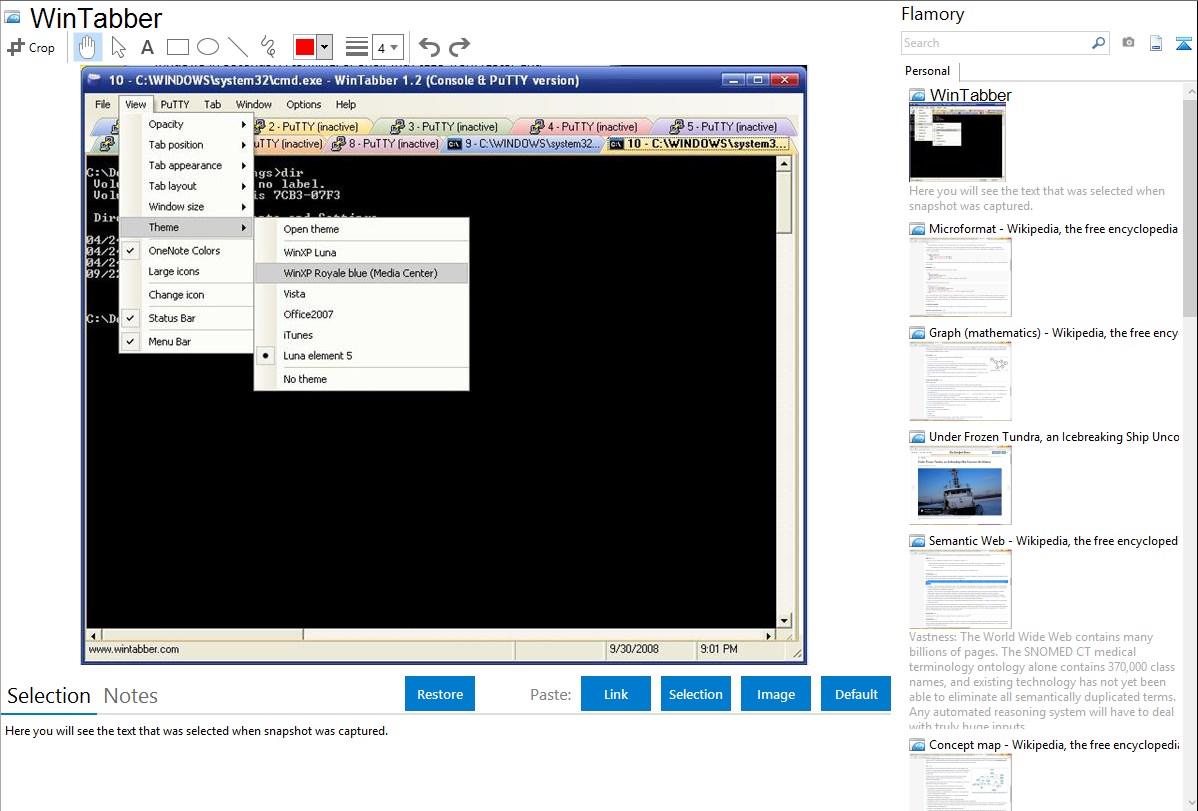Click the horizontal scroll-left arrow in WinTabber
Viewport: 1198px width, 811px height.
coord(93,635)
